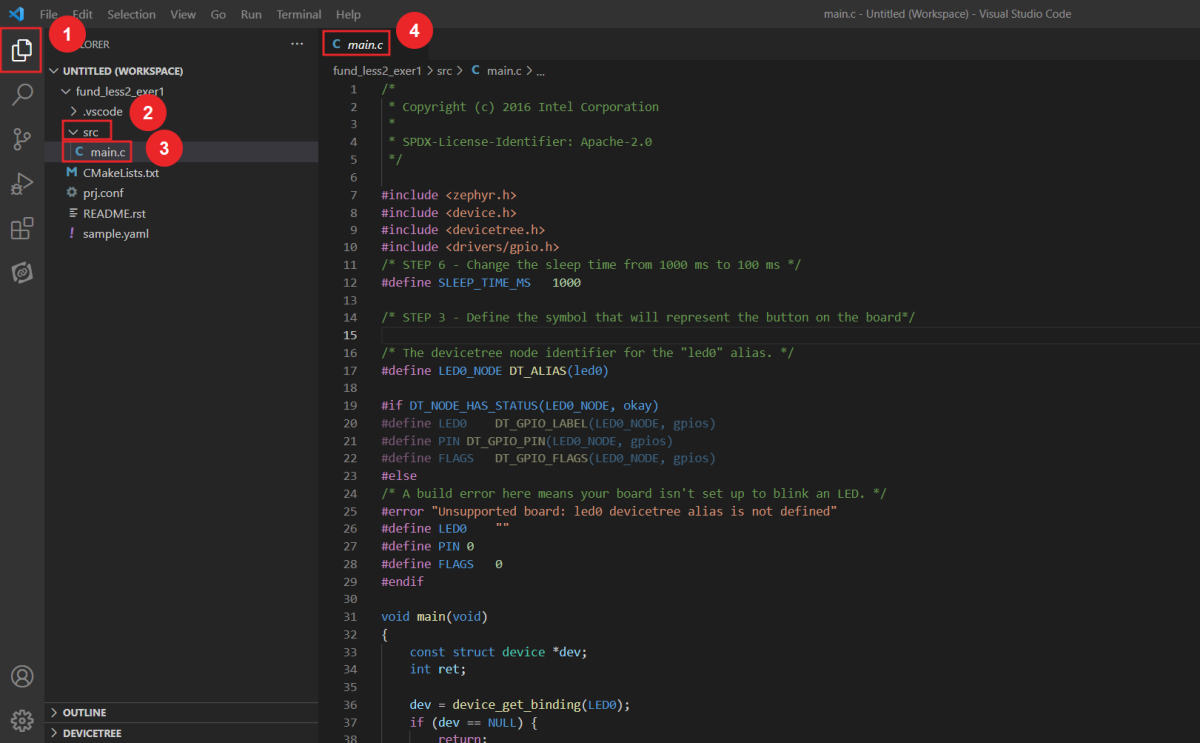Image resolution: width=1200 pixels, height=743 pixels.
Task: Open the Extensions view
Action: pos(22,228)
